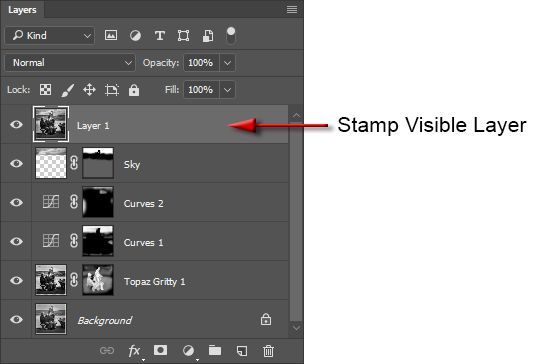Click the Background layer lock icon
Image resolution: width=540 pixels, height=364 pixels.
266,319
